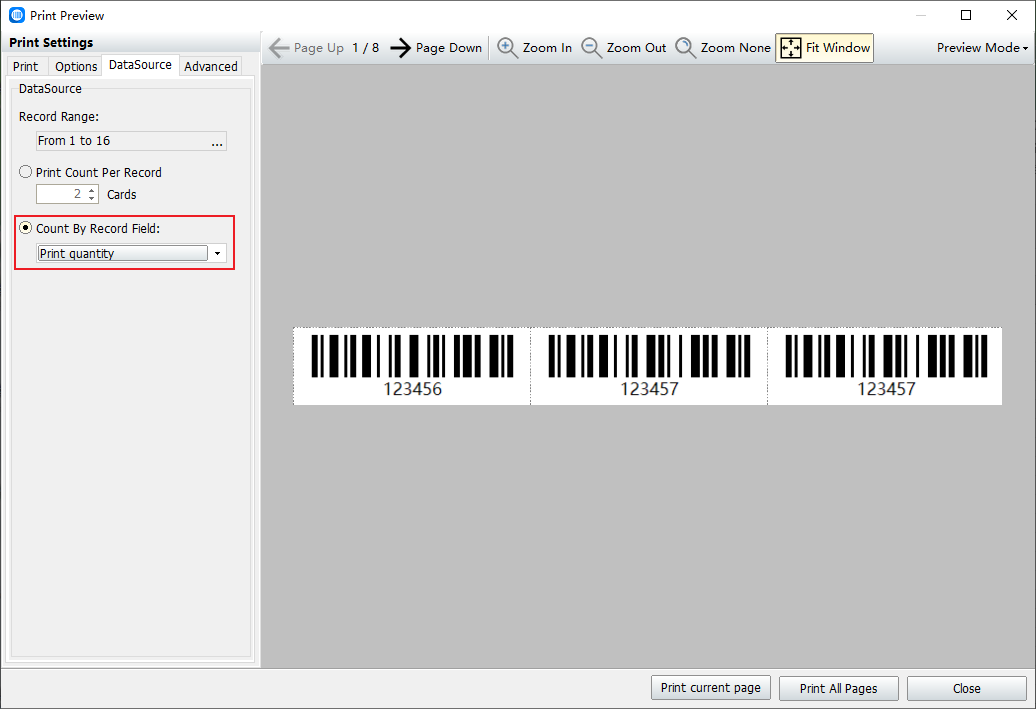1036x709 pixels.
Task: Click the Page Up arrow icon
Action: click(279, 48)
